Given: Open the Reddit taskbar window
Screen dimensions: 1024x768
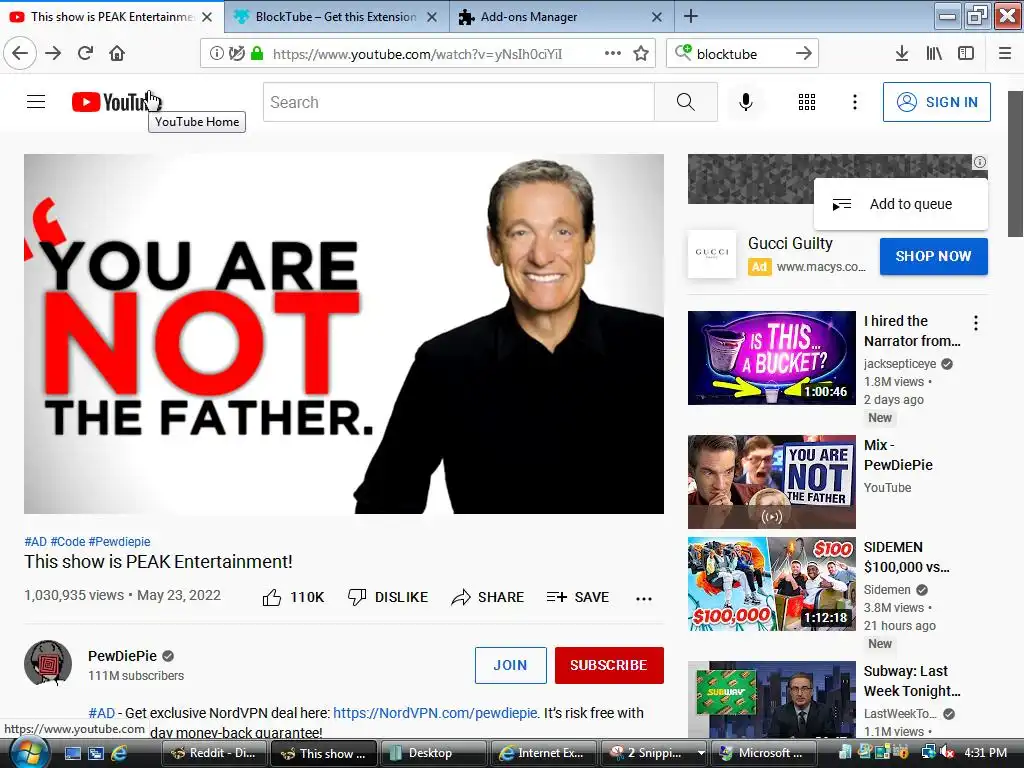Looking at the screenshot, I should click(213, 753).
